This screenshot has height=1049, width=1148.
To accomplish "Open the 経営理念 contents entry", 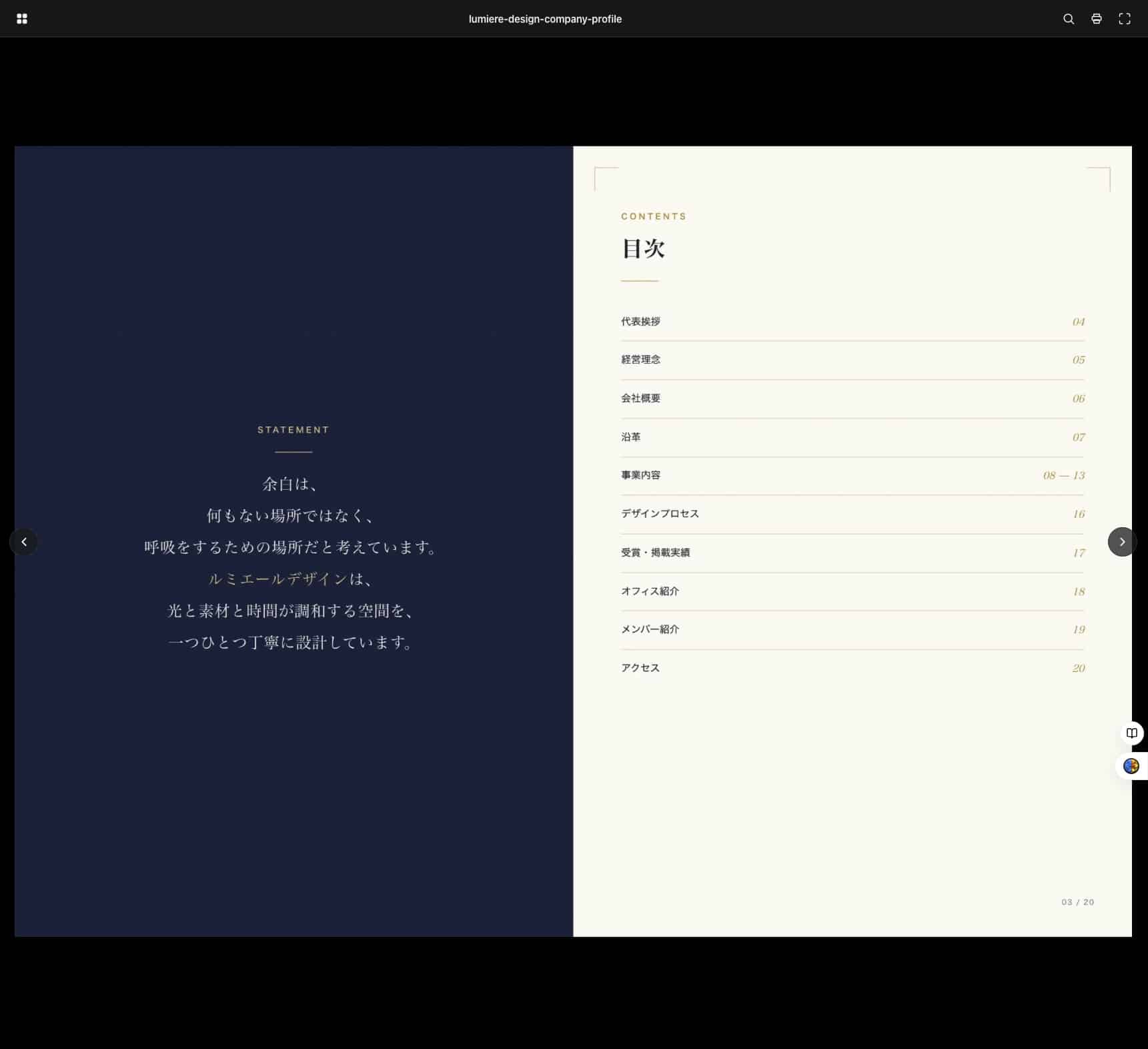I will (x=852, y=360).
